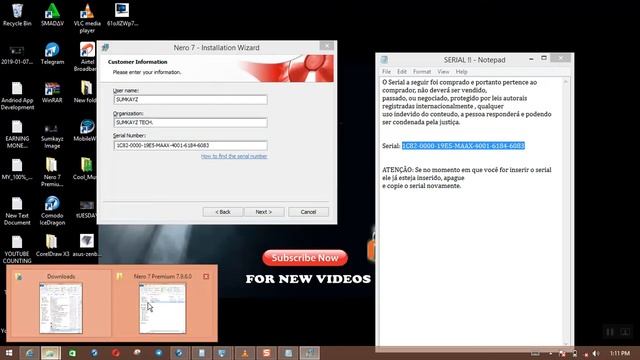The image size is (640, 360).
Task: Click the Next button in Nero wizard
Action: pyautogui.click(x=264, y=212)
